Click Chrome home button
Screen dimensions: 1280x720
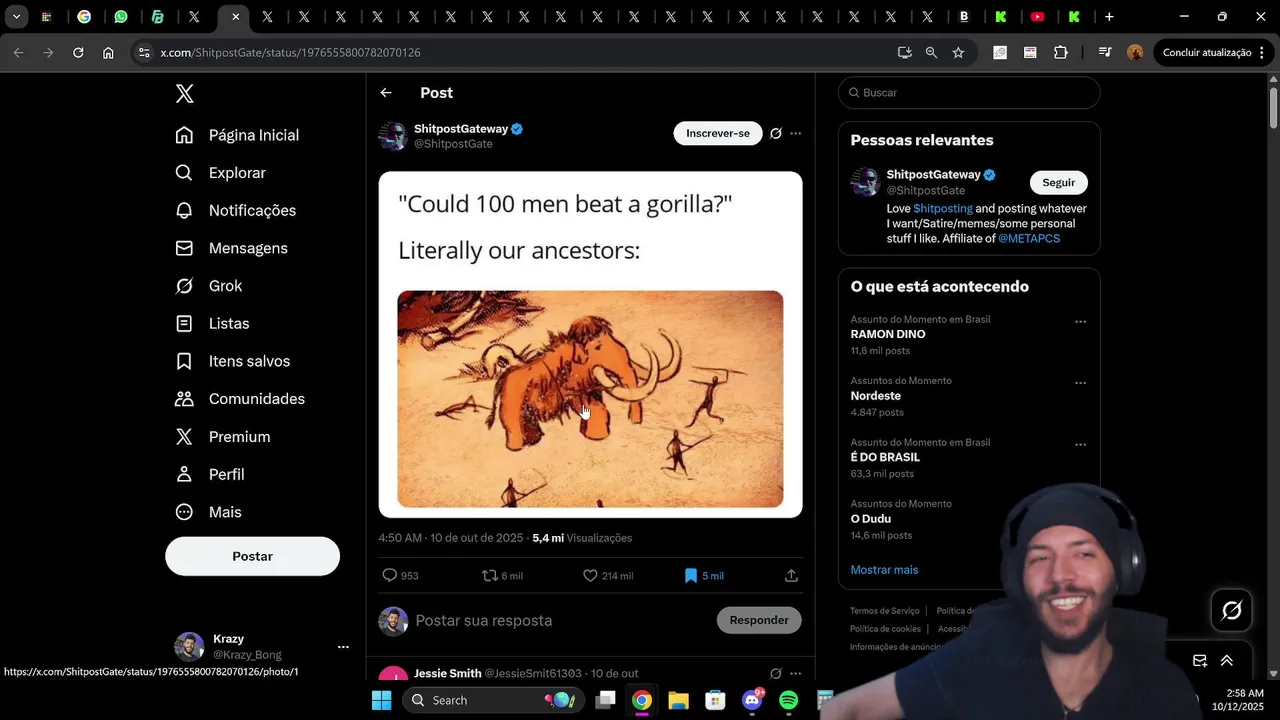tap(108, 52)
